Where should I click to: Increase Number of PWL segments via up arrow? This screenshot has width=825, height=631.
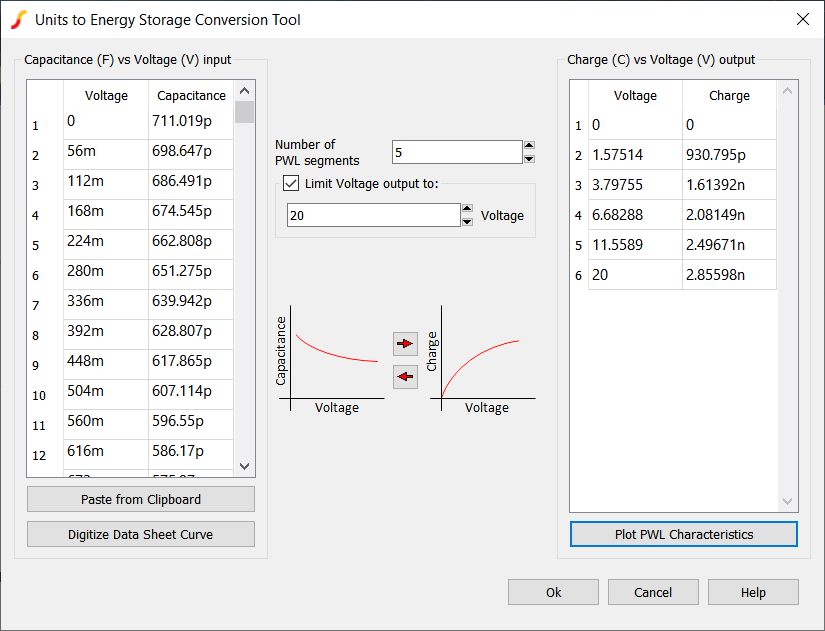coord(529,145)
